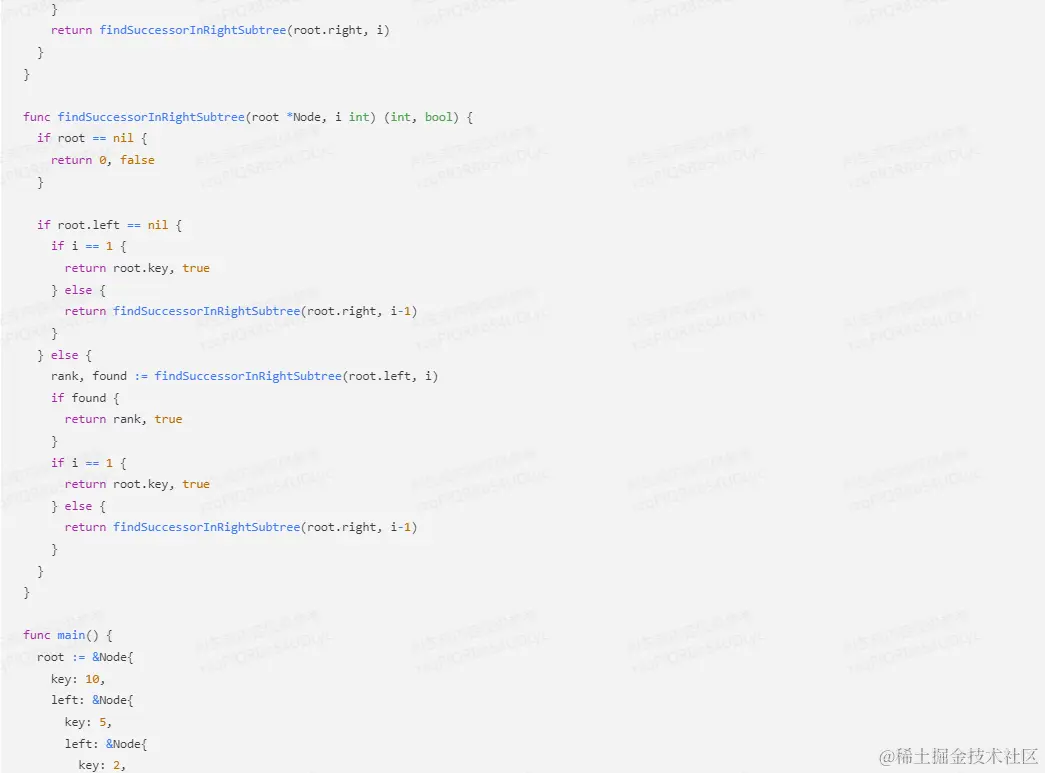1045x773 pixels.
Task: Click the 'false' keyword in return statement
Action: 137,160
